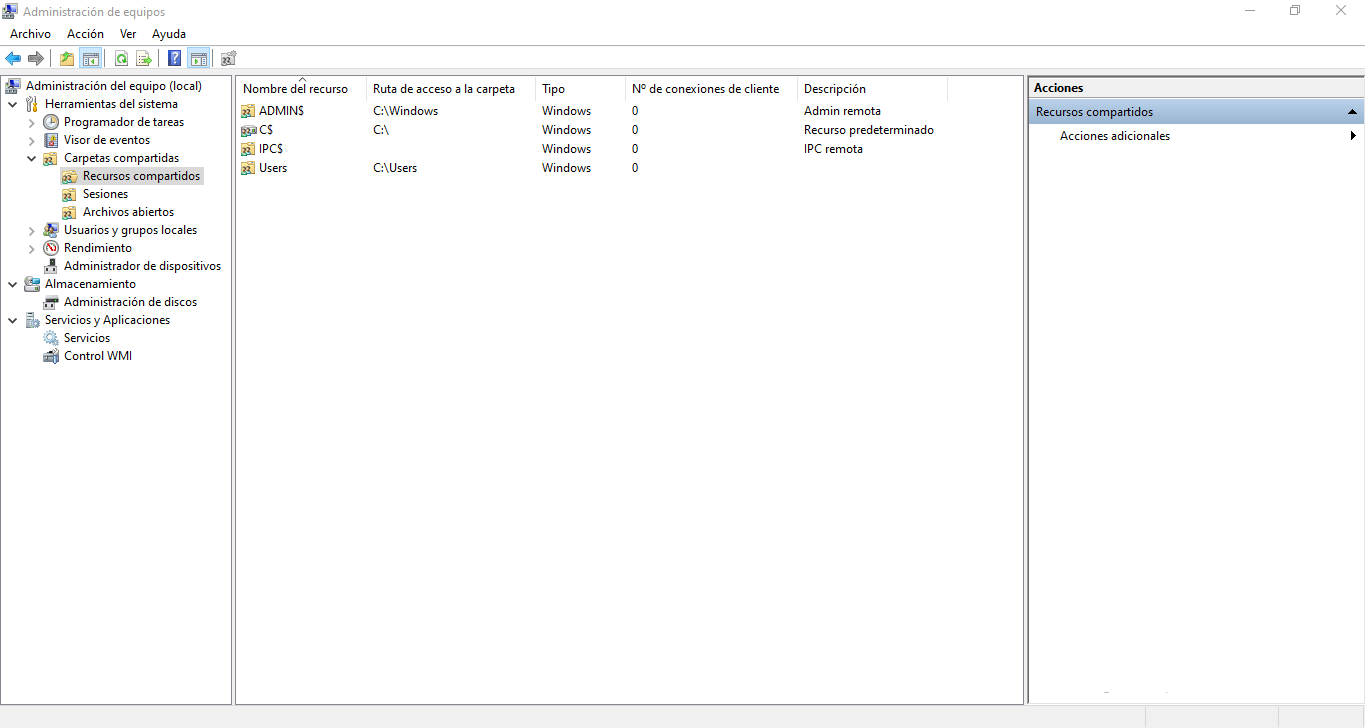The width and height of the screenshot is (1365, 728).
Task: Click the new shared resource toolbar icon
Action: pyautogui.click(x=228, y=58)
